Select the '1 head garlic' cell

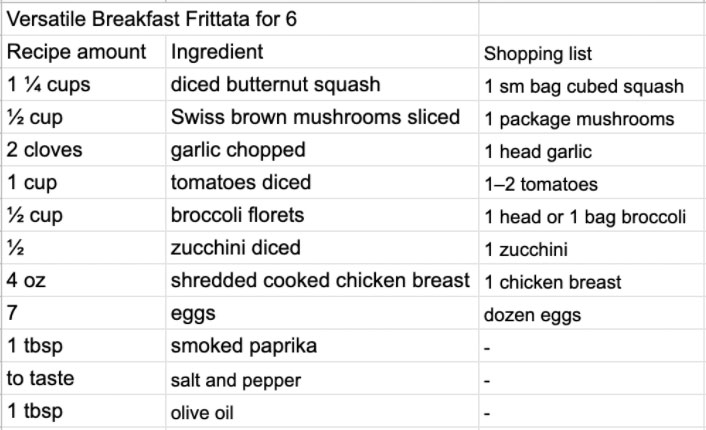592,150
